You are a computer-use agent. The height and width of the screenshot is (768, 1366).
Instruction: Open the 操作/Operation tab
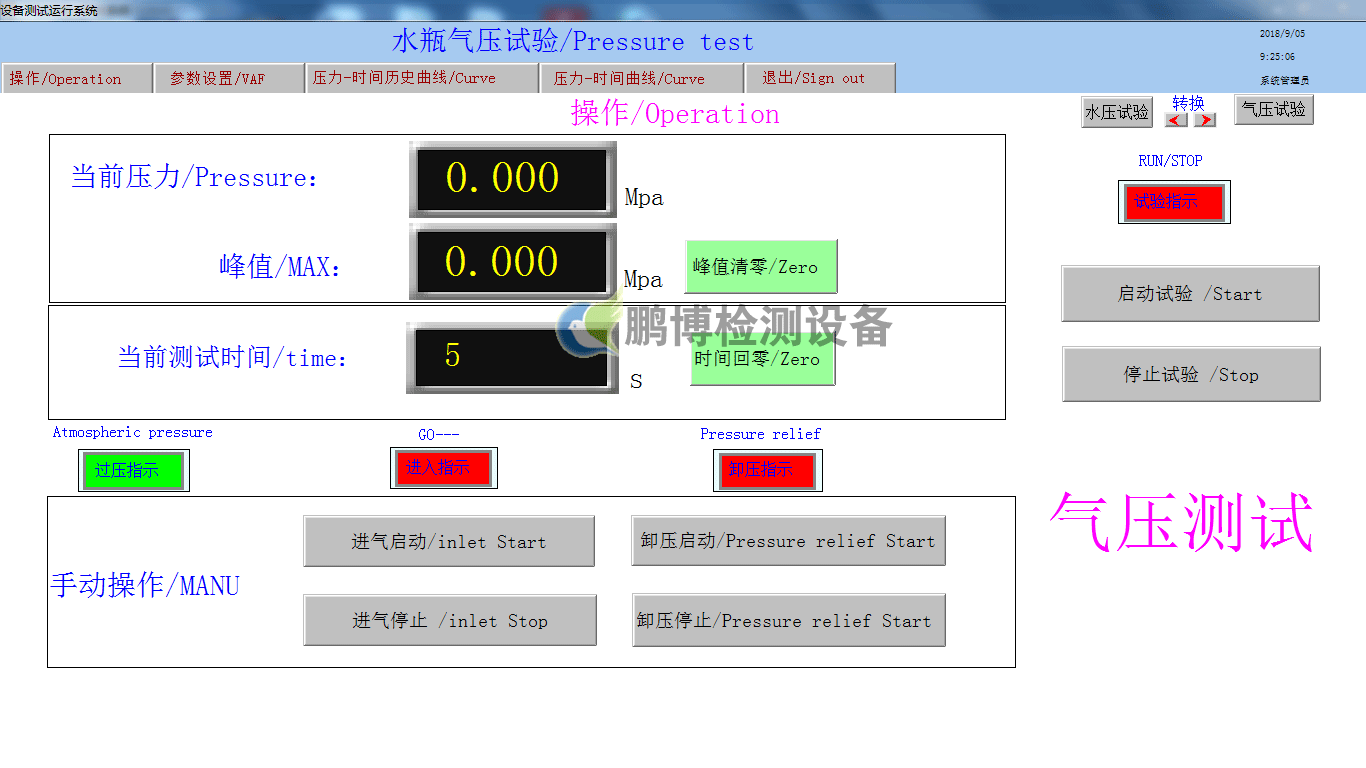pos(78,79)
